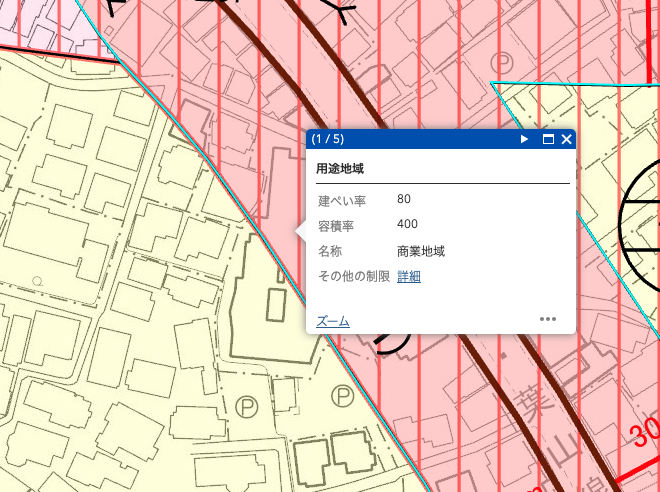Open the 詳細 link for other restrictions

click(x=409, y=277)
